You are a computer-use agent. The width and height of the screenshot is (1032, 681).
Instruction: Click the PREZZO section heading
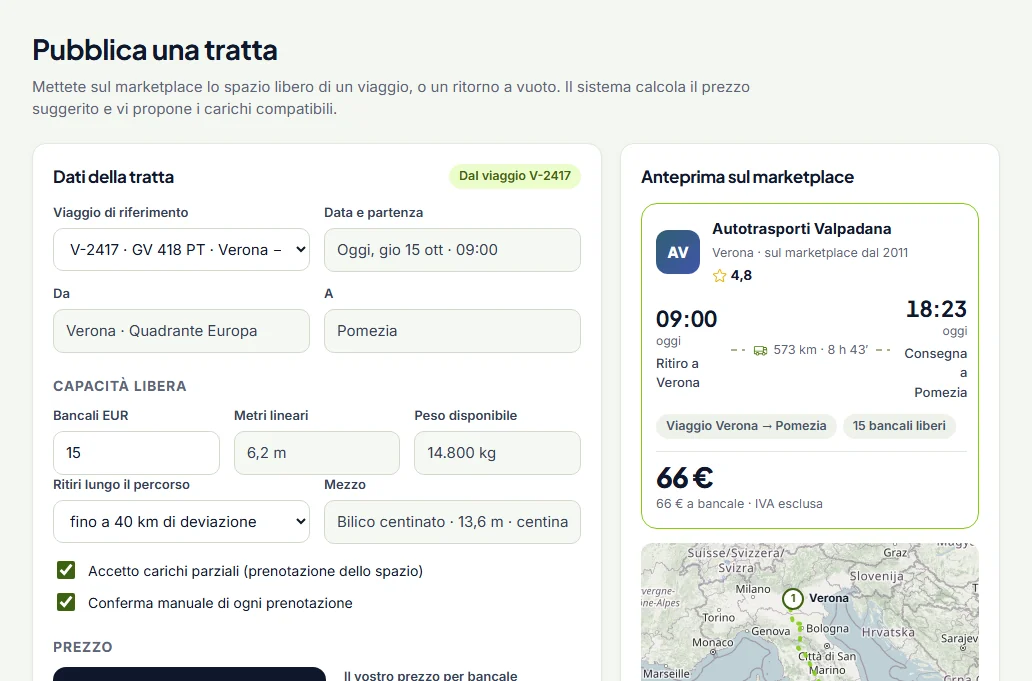[x=83, y=647]
